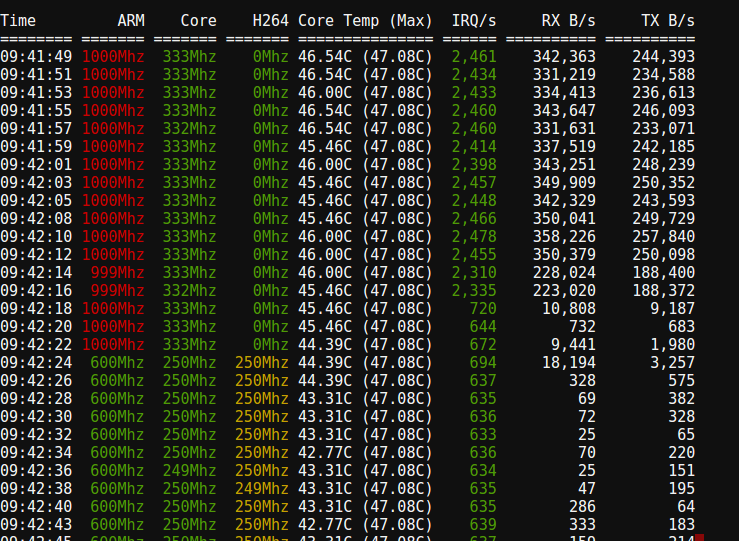
Task: Click the 600Mhz ARM value at 09:42:24
Action: tap(117, 362)
